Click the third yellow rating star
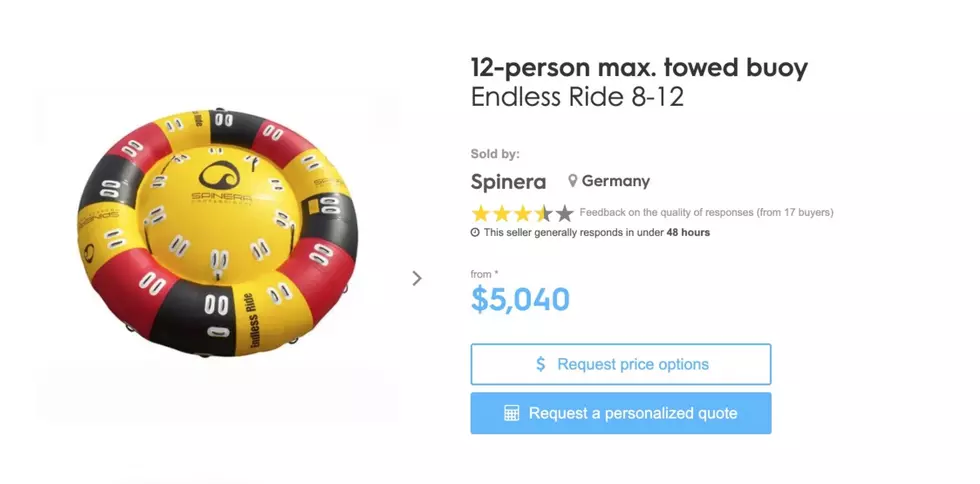The height and width of the screenshot is (484, 980). click(x=522, y=214)
